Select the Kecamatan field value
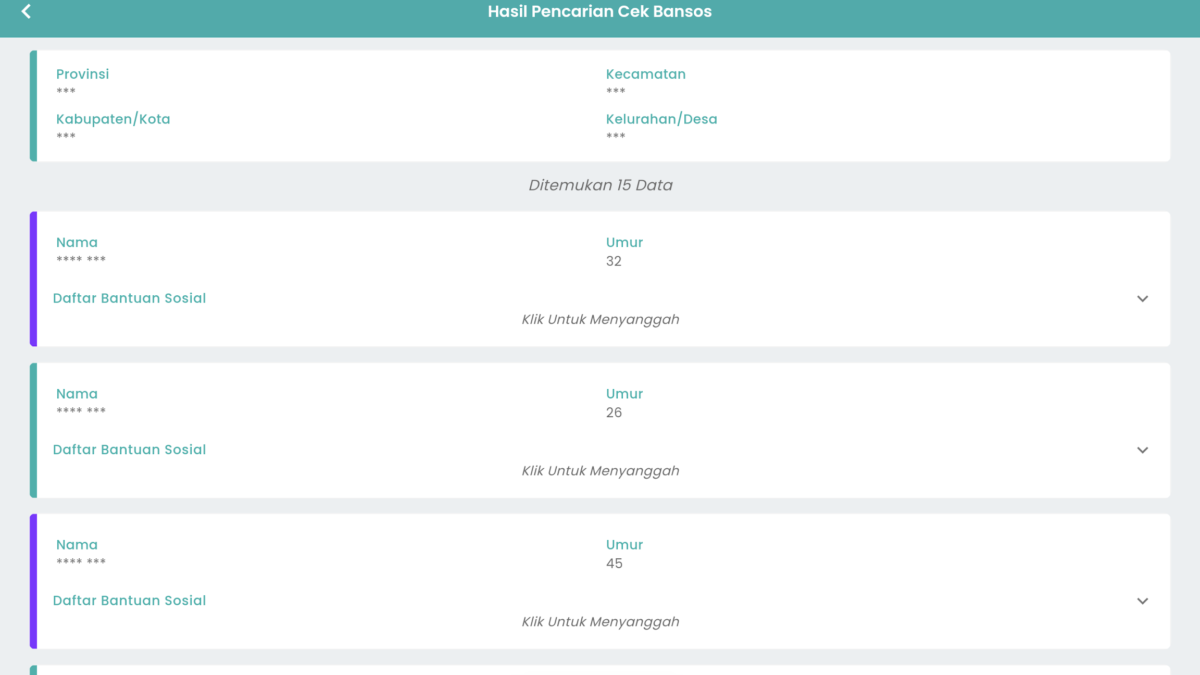 pos(614,90)
